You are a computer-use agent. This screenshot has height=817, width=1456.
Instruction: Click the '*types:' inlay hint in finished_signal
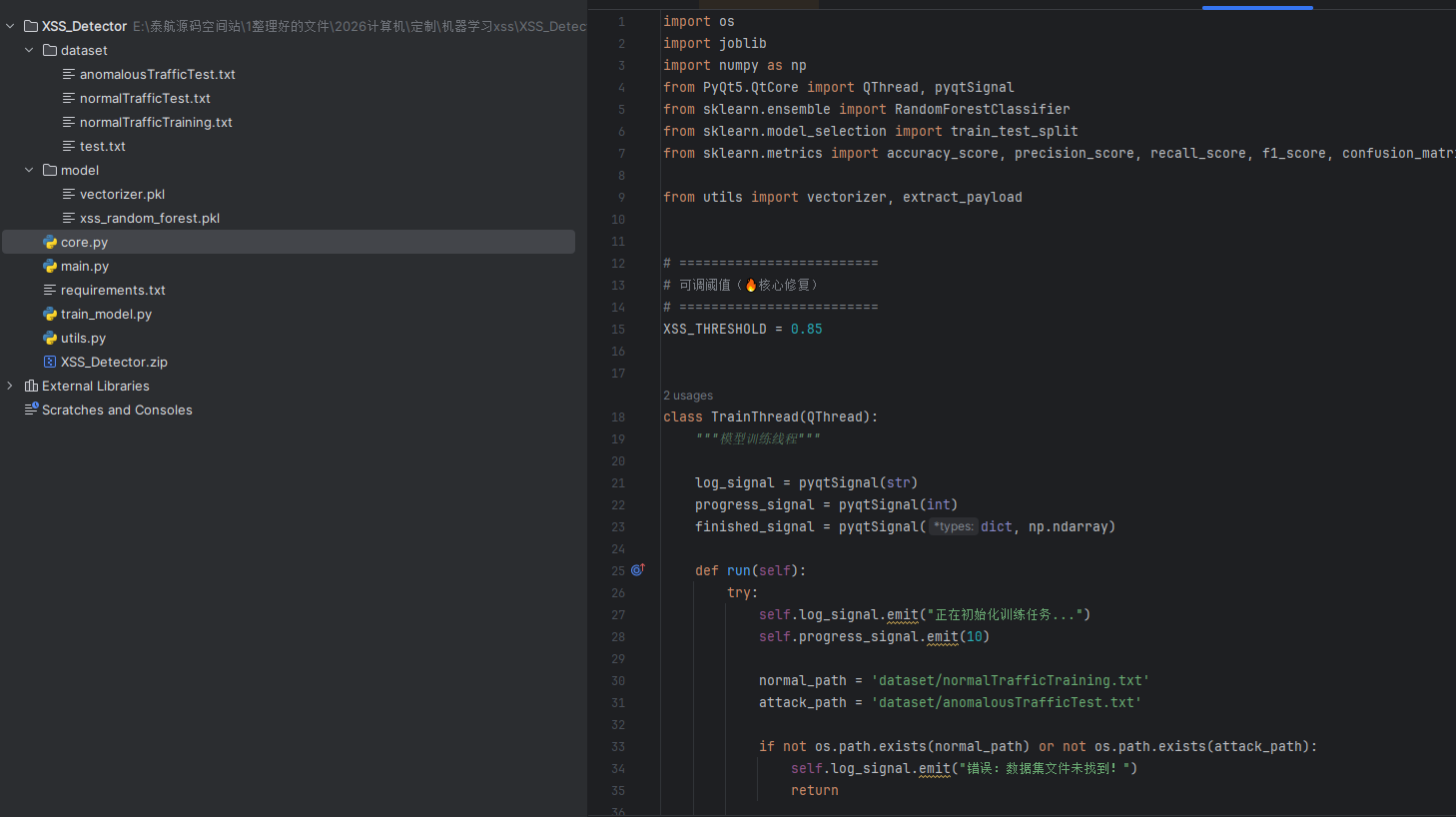pos(954,526)
